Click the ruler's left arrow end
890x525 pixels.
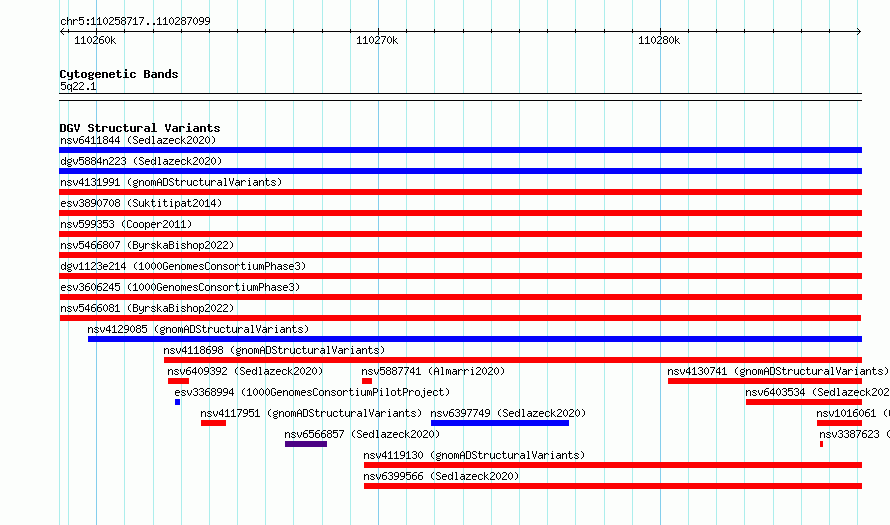[x=62, y=32]
